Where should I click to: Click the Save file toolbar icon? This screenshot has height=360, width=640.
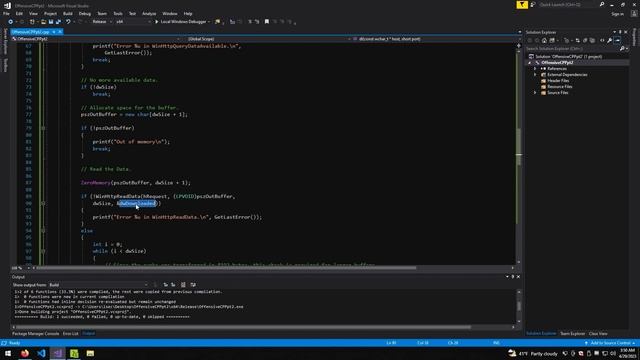pyautogui.click(x=51, y=22)
